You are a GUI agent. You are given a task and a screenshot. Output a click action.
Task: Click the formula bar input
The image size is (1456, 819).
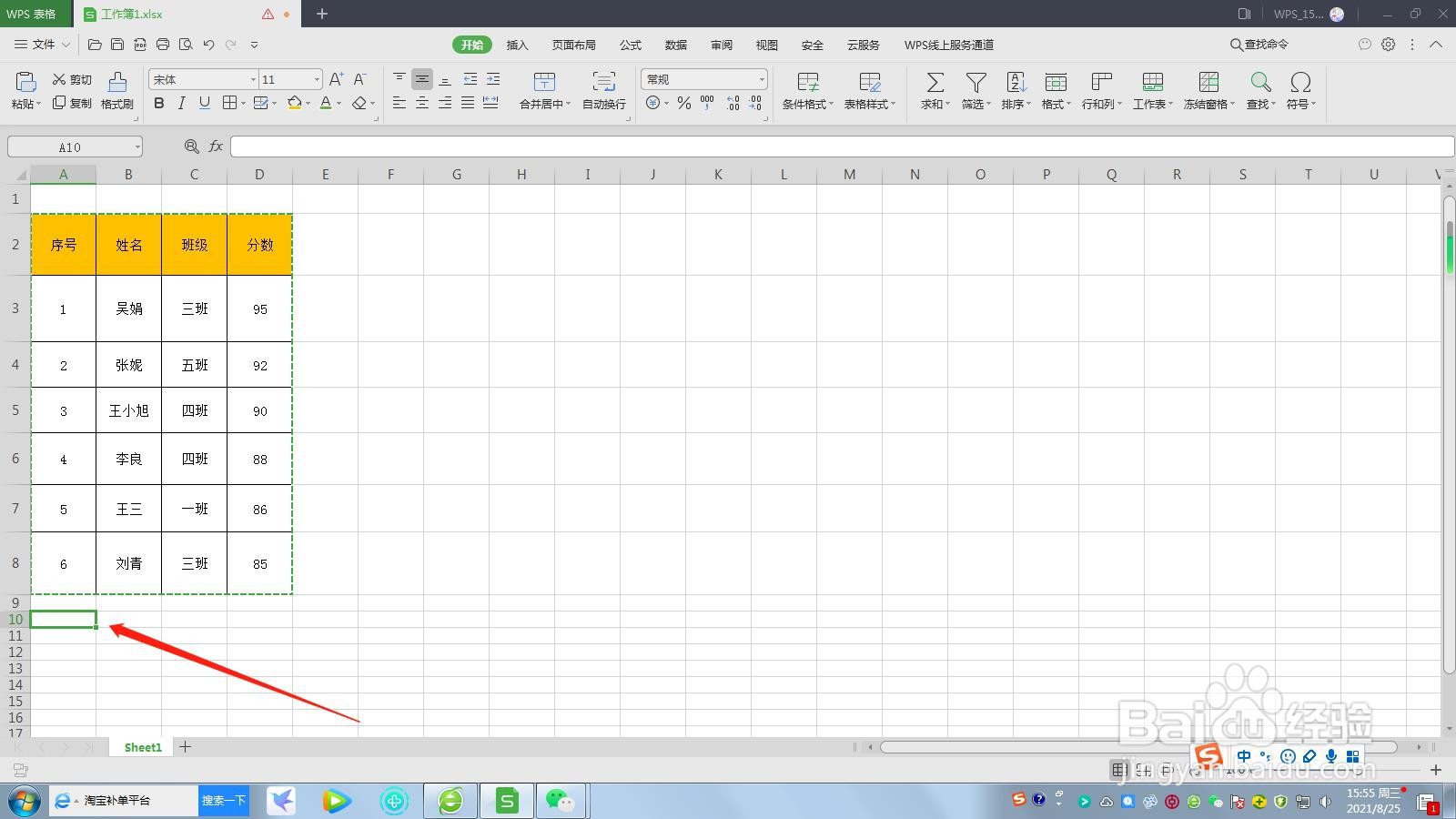click(x=842, y=147)
